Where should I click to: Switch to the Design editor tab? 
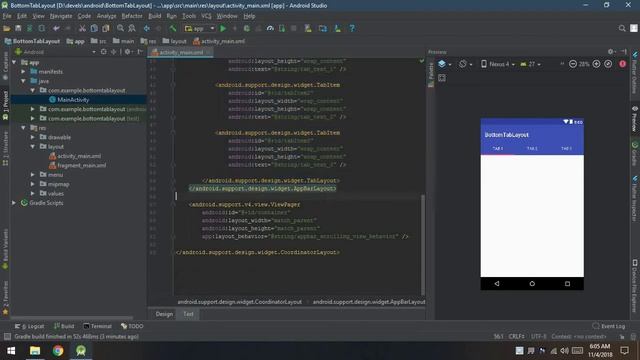[x=164, y=314]
